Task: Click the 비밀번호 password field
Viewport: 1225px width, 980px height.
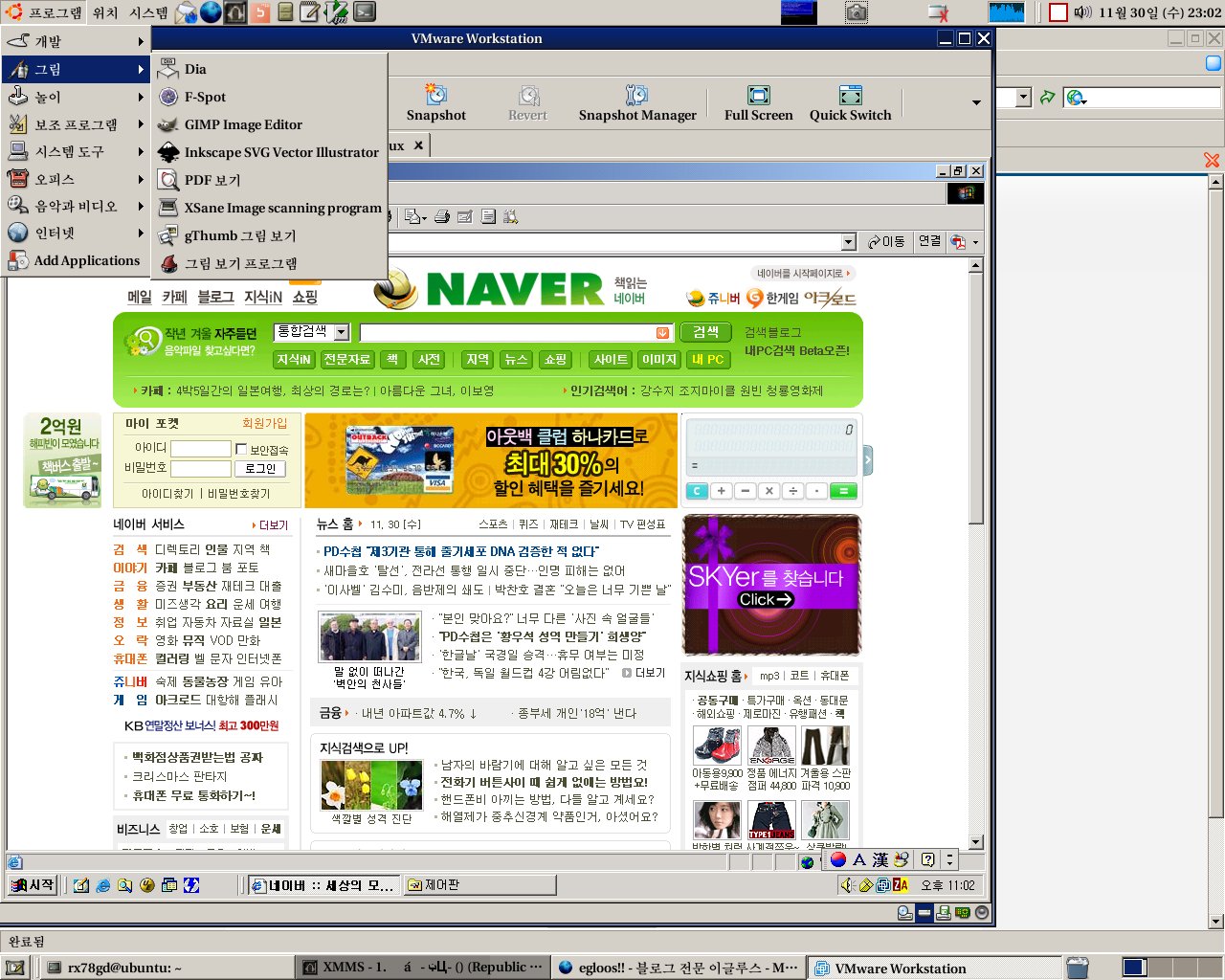Action: [201, 468]
